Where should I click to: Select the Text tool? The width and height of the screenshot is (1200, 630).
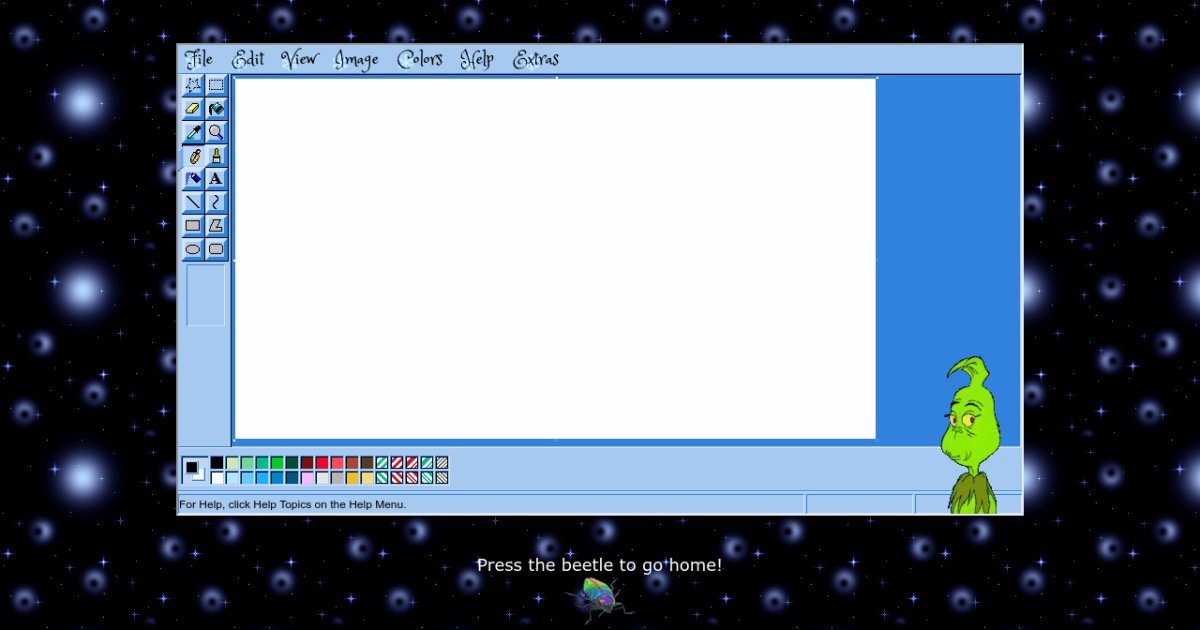tap(216, 179)
